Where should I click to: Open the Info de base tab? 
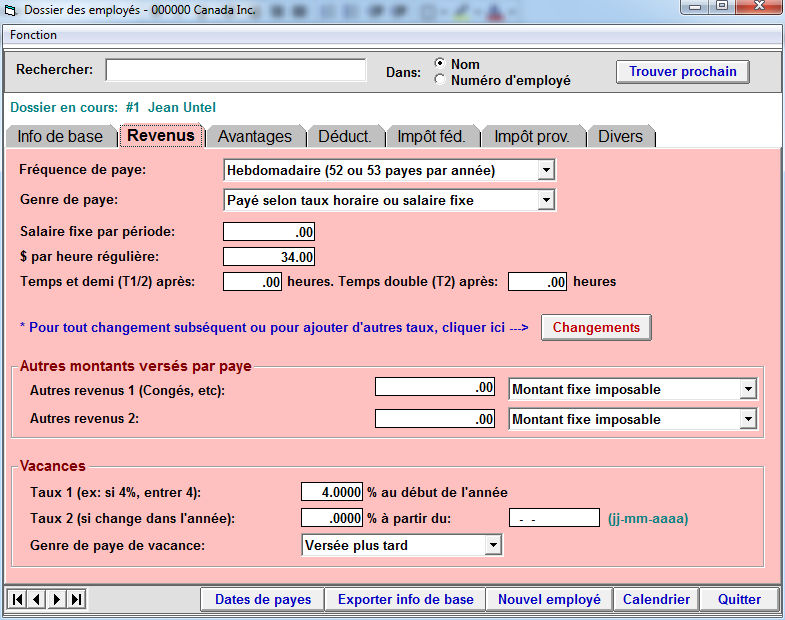coord(60,136)
